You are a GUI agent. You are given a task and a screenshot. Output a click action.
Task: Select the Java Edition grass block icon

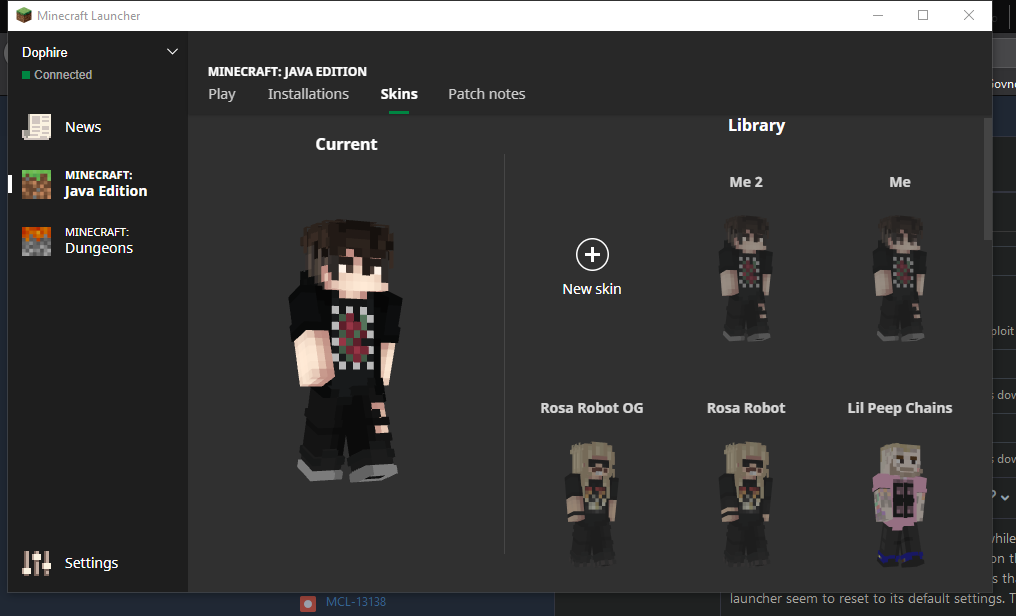coord(36,184)
